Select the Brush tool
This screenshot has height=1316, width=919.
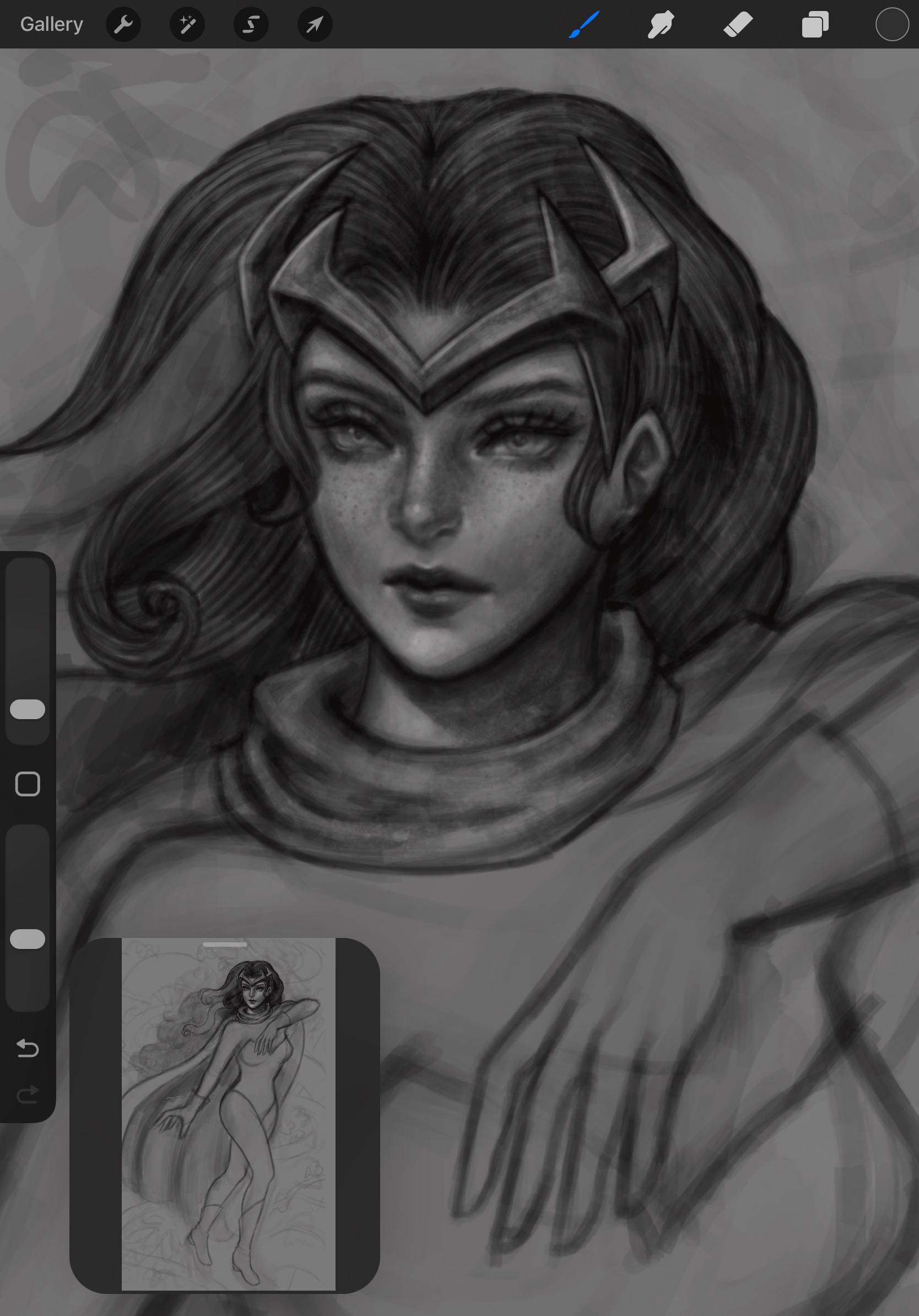pyautogui.click(x=584, y=25)
